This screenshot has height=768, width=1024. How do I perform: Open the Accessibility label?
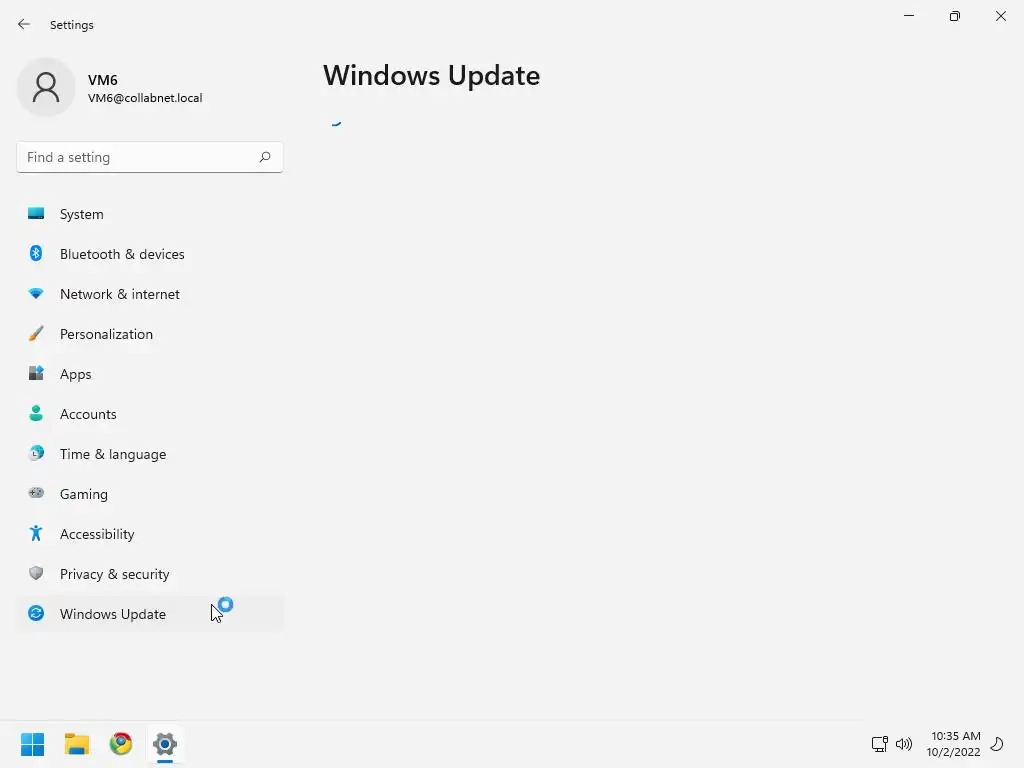pyautogui.click(x=97, y=534)
